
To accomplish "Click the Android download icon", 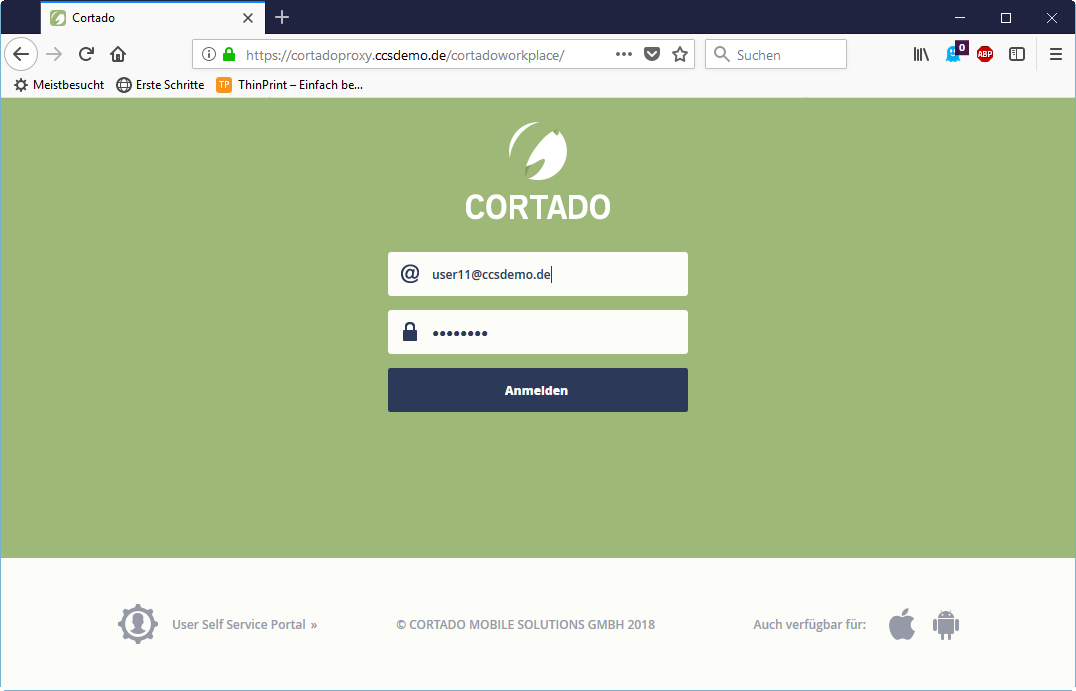I will [946, 624].
